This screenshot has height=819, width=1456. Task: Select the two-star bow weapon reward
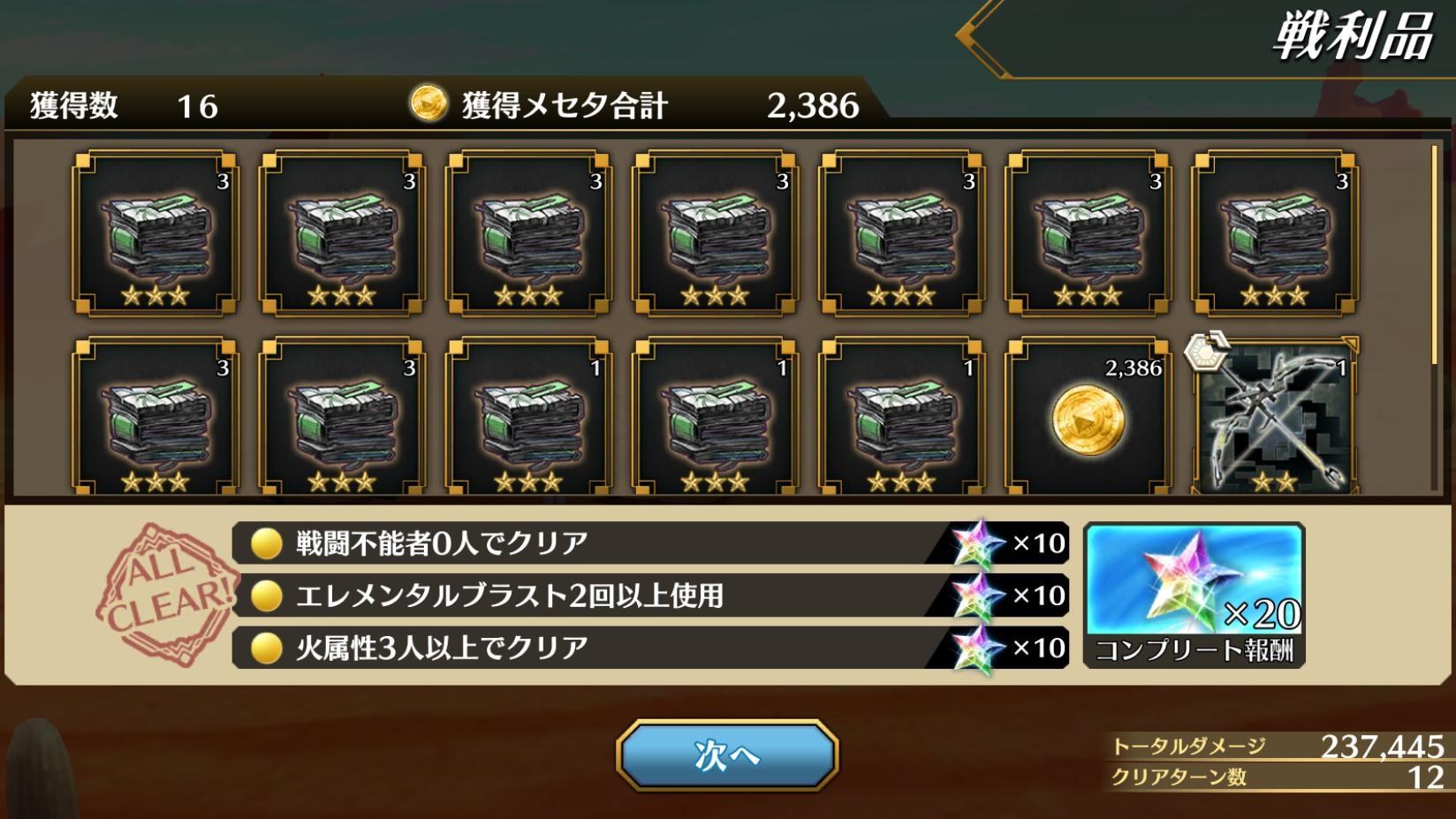pos(1274,415)
